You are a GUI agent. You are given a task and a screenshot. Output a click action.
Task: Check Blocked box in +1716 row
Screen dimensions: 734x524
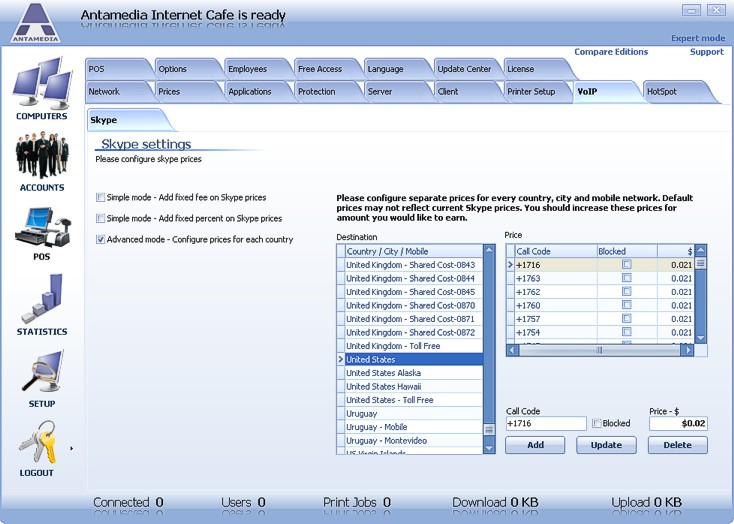[x=626, y=265]
